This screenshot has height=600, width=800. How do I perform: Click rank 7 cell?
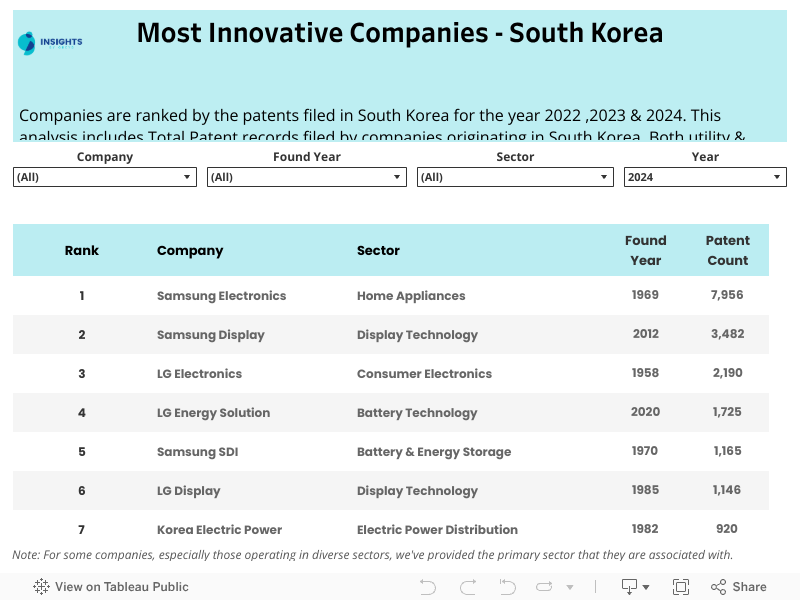click(82, 530)
